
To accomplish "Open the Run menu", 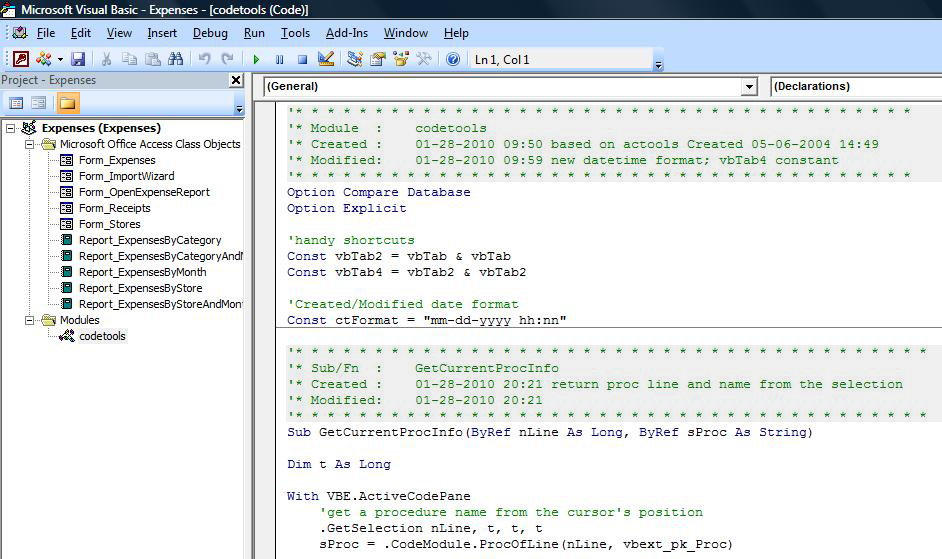I will tap(254, 33).
